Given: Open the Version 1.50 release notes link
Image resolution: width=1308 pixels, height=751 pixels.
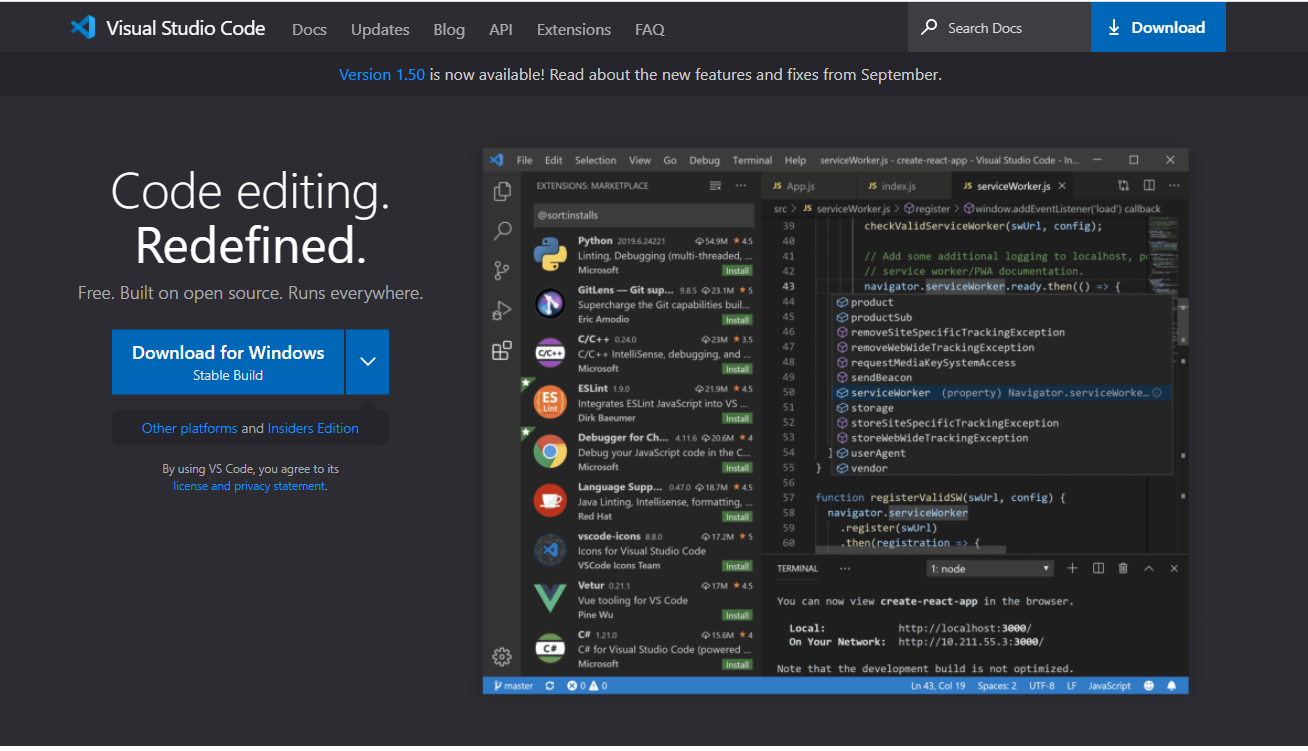Looking at the screenshot, I should click(382, 74).
